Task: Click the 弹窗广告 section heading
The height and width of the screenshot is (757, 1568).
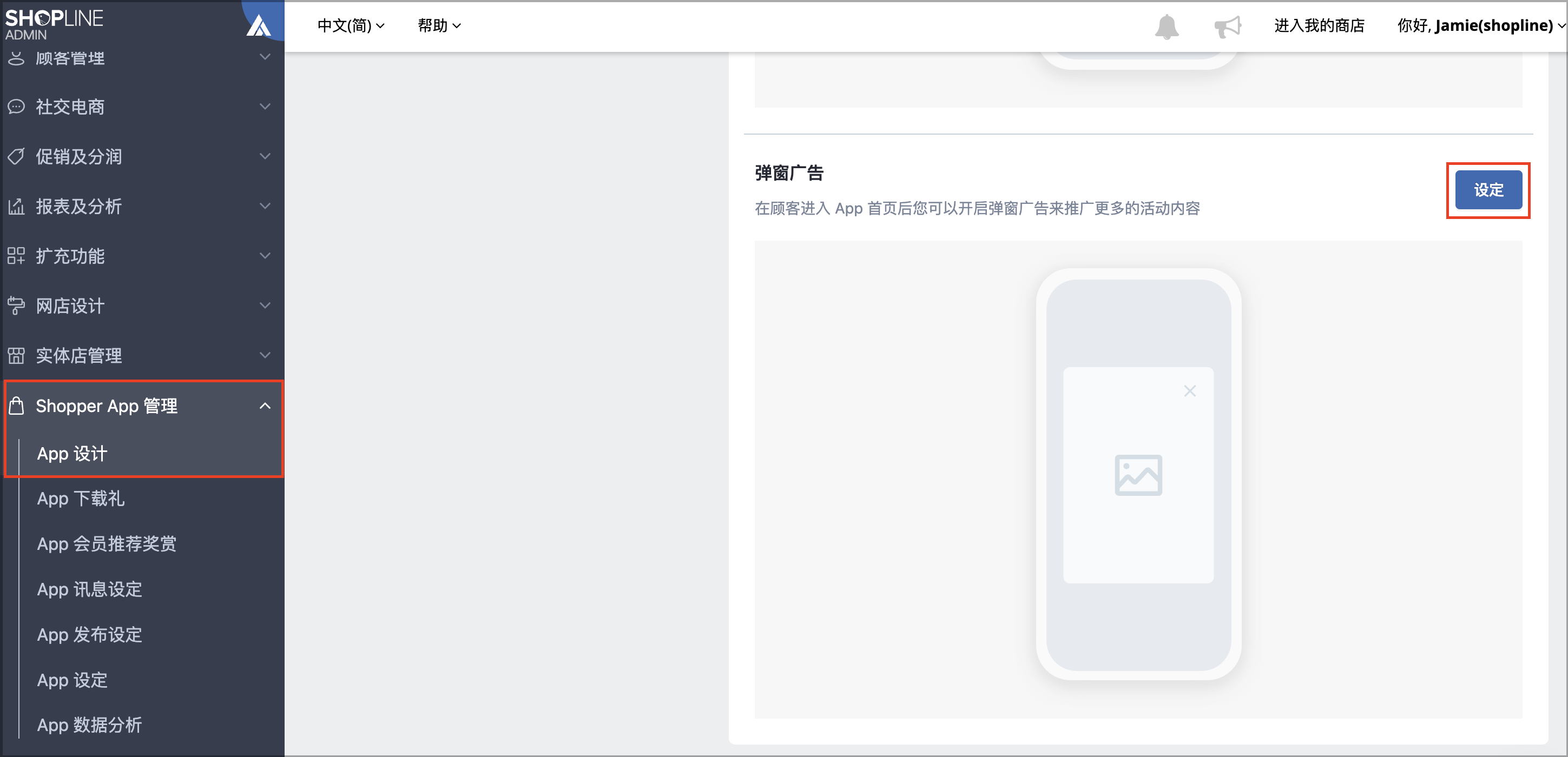Action: pos(789,174)
